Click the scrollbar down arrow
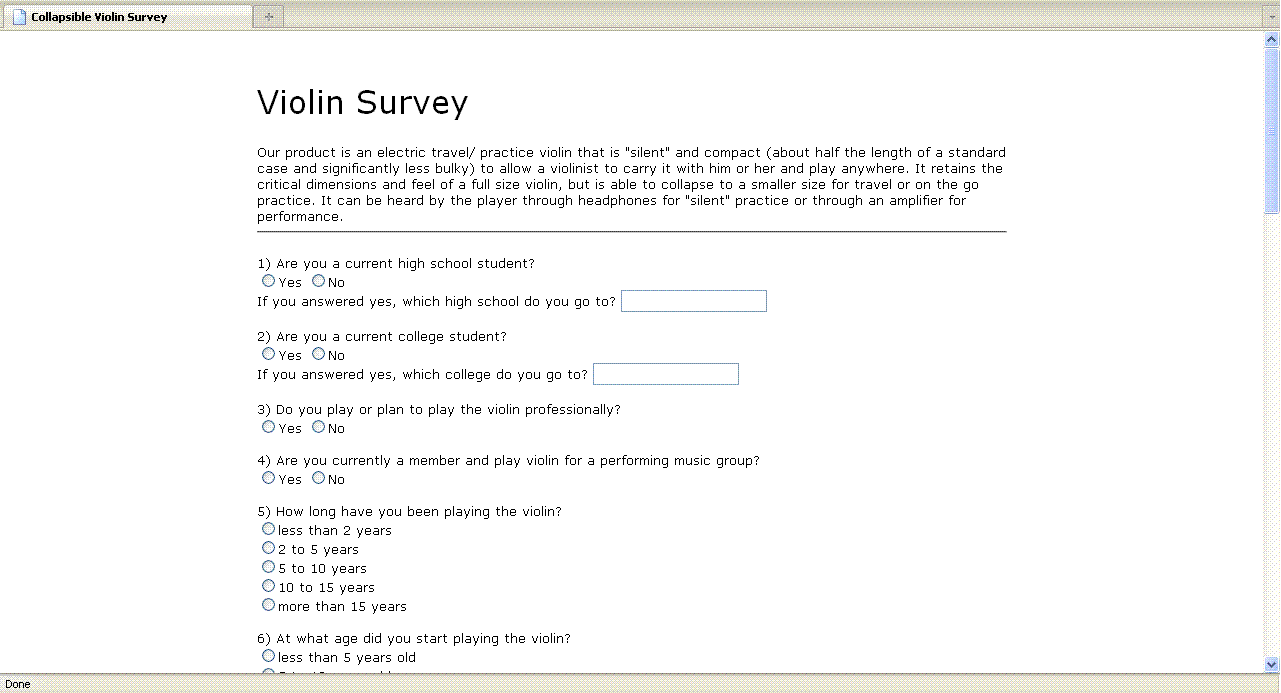 click(x=1271, y=664)
